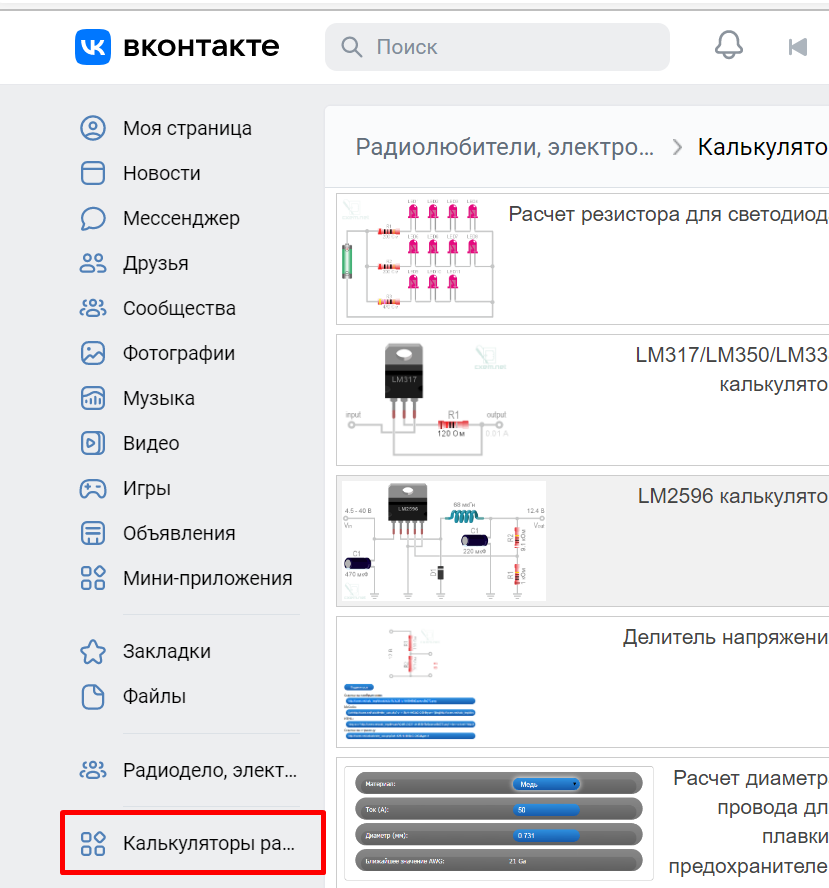Click Диаметр (мм) field showing 0.731

[546, 835]
